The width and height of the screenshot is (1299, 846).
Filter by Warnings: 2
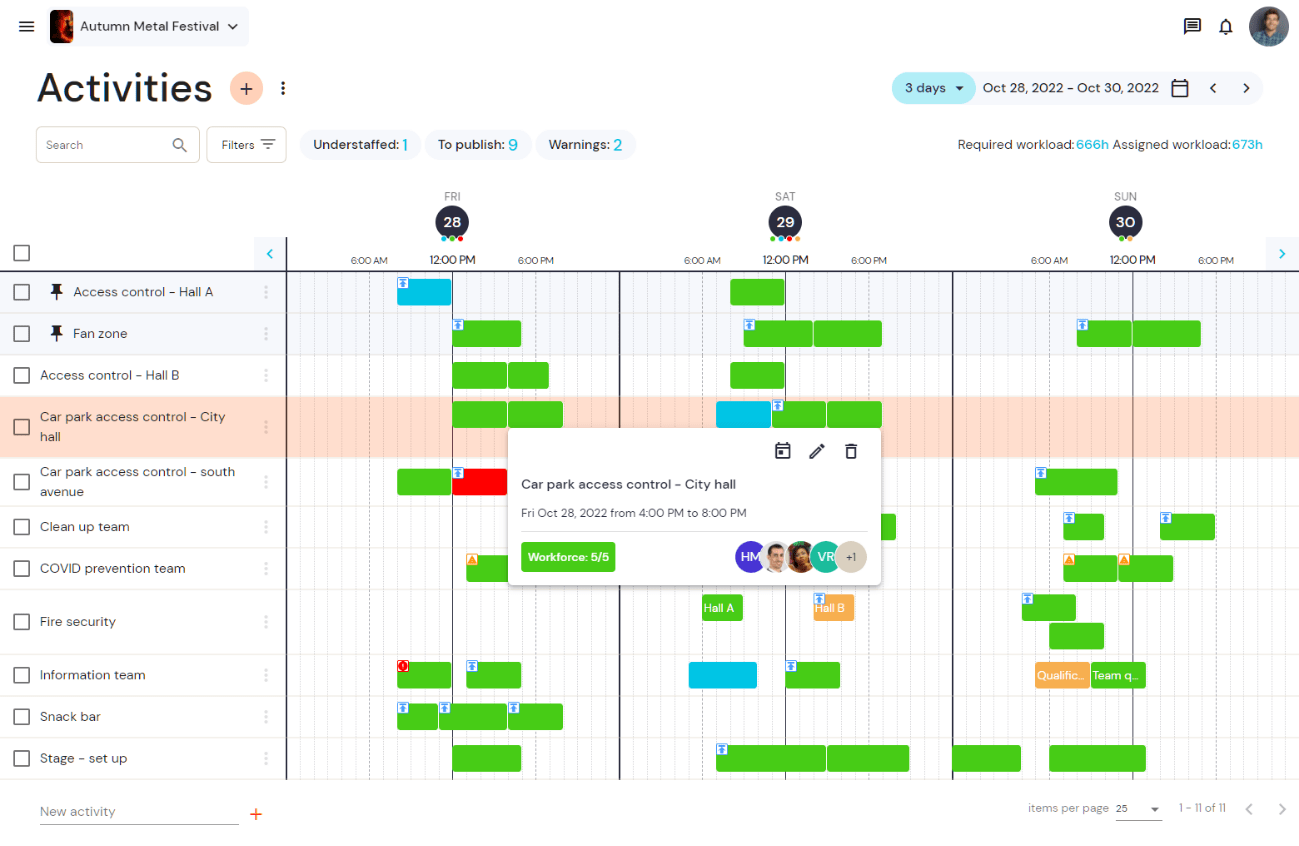coord(585,145)
